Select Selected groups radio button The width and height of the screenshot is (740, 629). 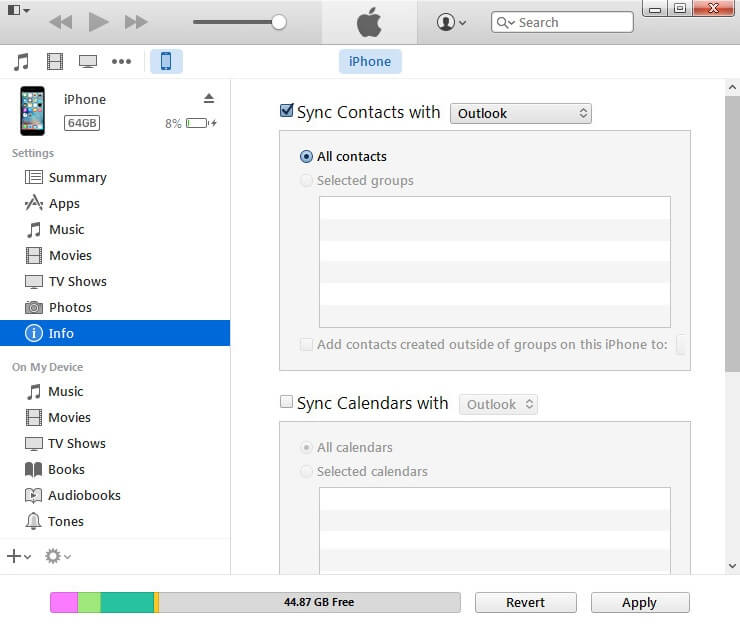pos(306,181)
